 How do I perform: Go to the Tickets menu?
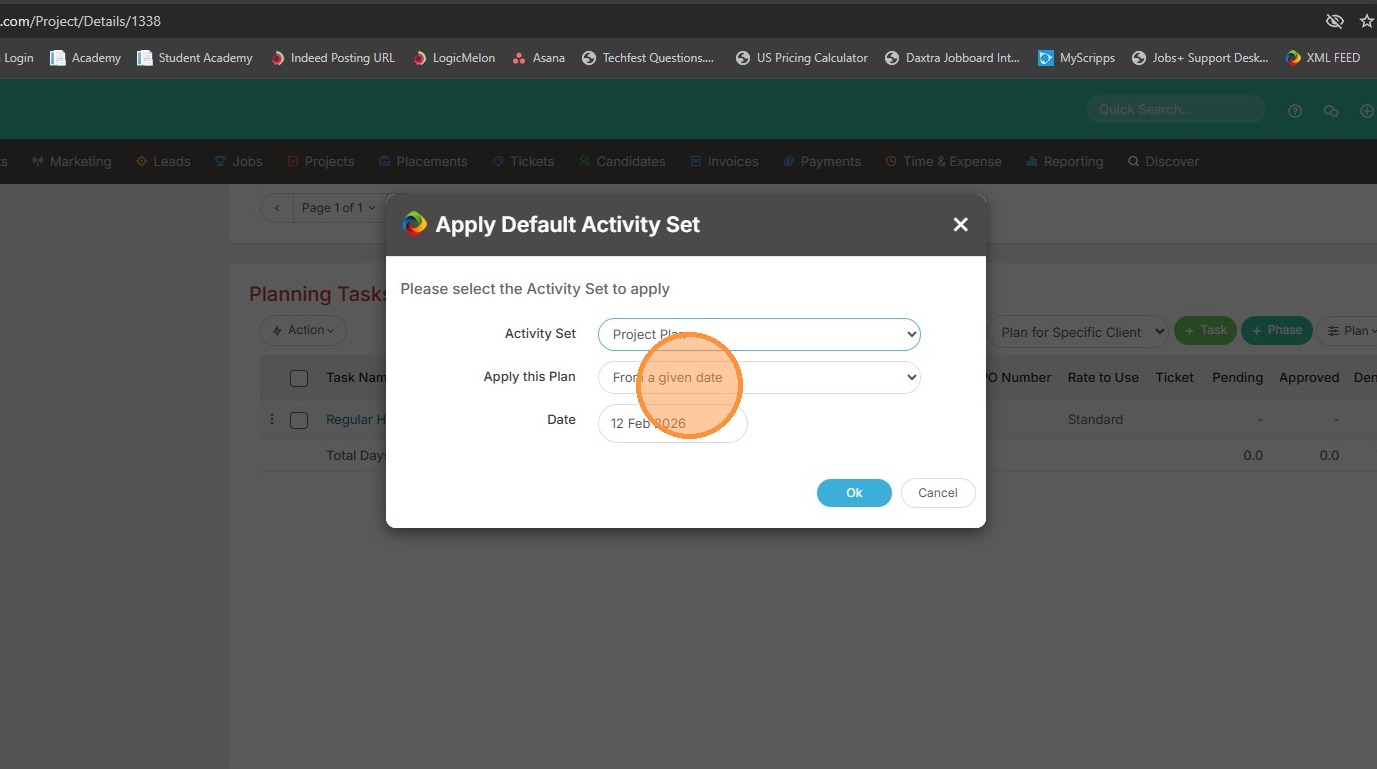click(523, 161)
